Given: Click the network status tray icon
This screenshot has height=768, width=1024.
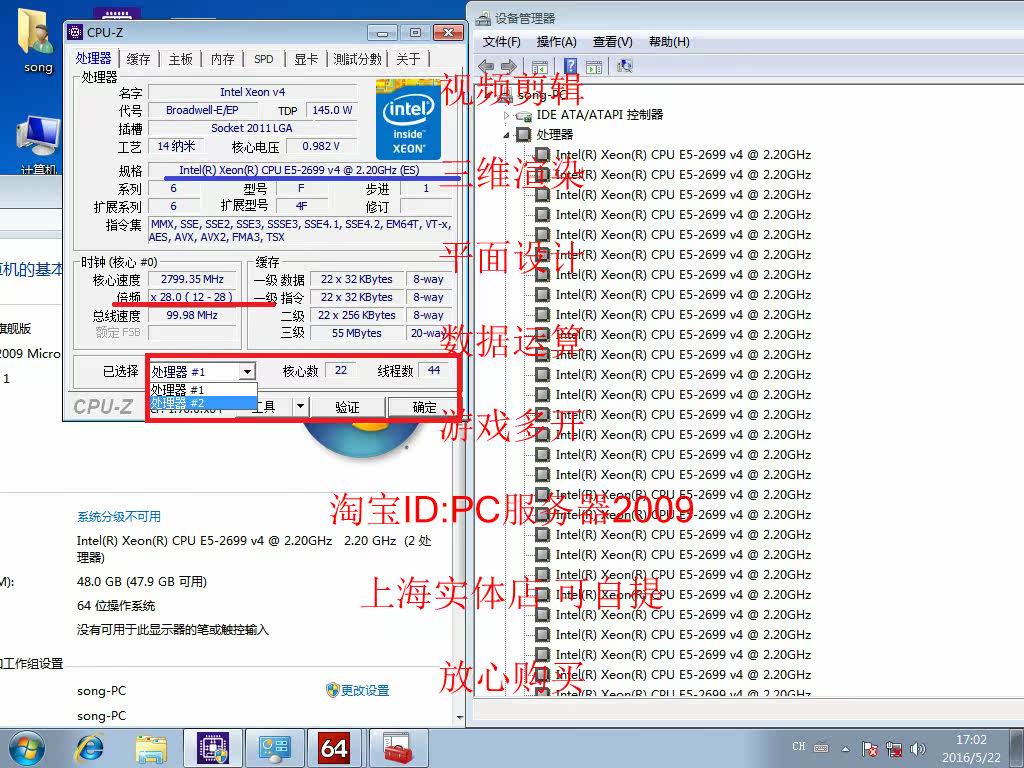Looking at the screenshot, I should coord(894,749).
